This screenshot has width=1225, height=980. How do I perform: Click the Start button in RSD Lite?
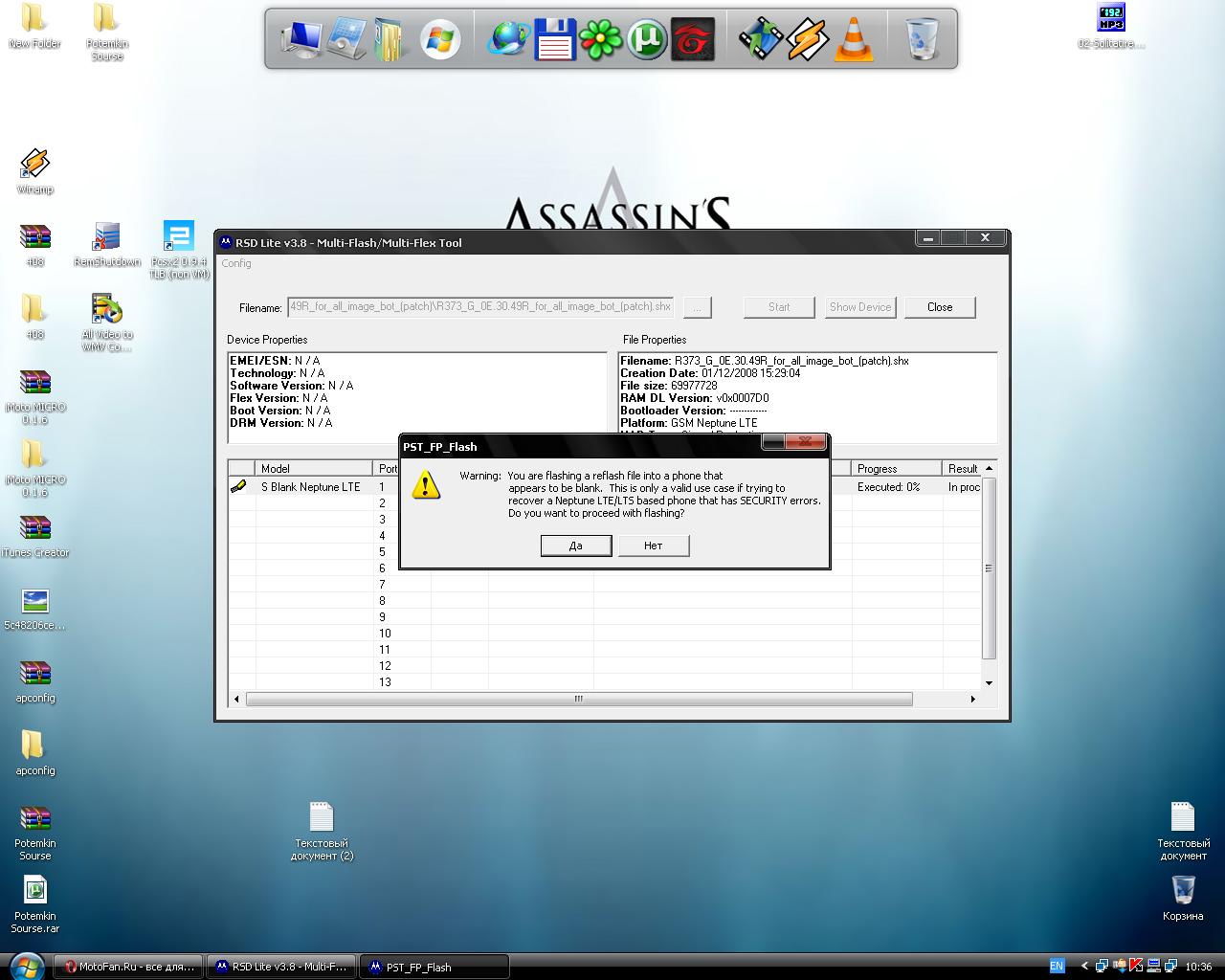coord(779,307)
